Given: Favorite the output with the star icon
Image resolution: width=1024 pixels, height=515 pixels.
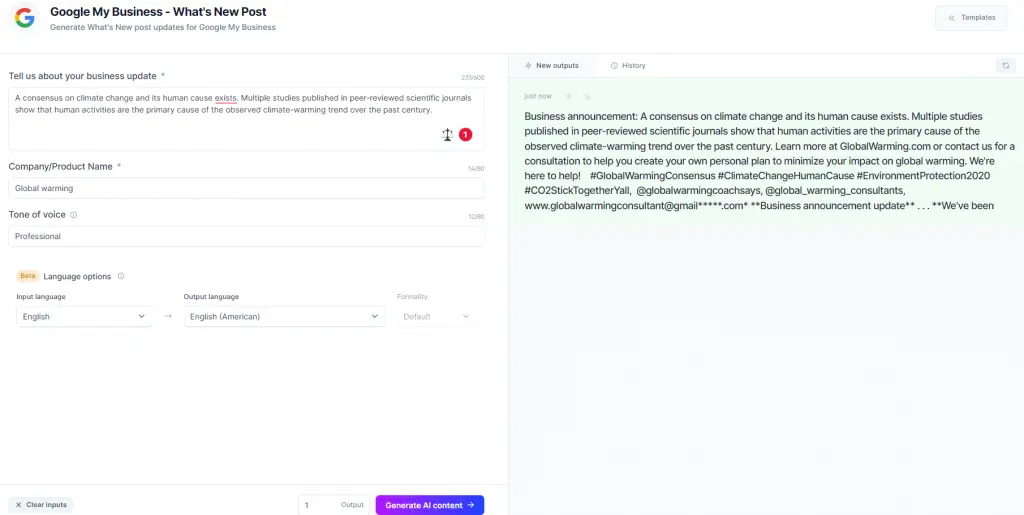Looking at the screenshot, I should tap(568, 96).
